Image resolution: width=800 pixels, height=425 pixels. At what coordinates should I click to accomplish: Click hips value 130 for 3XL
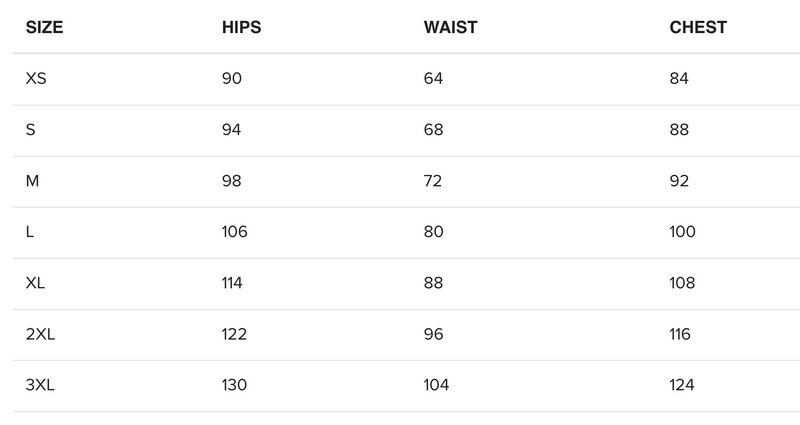point(235,385)
